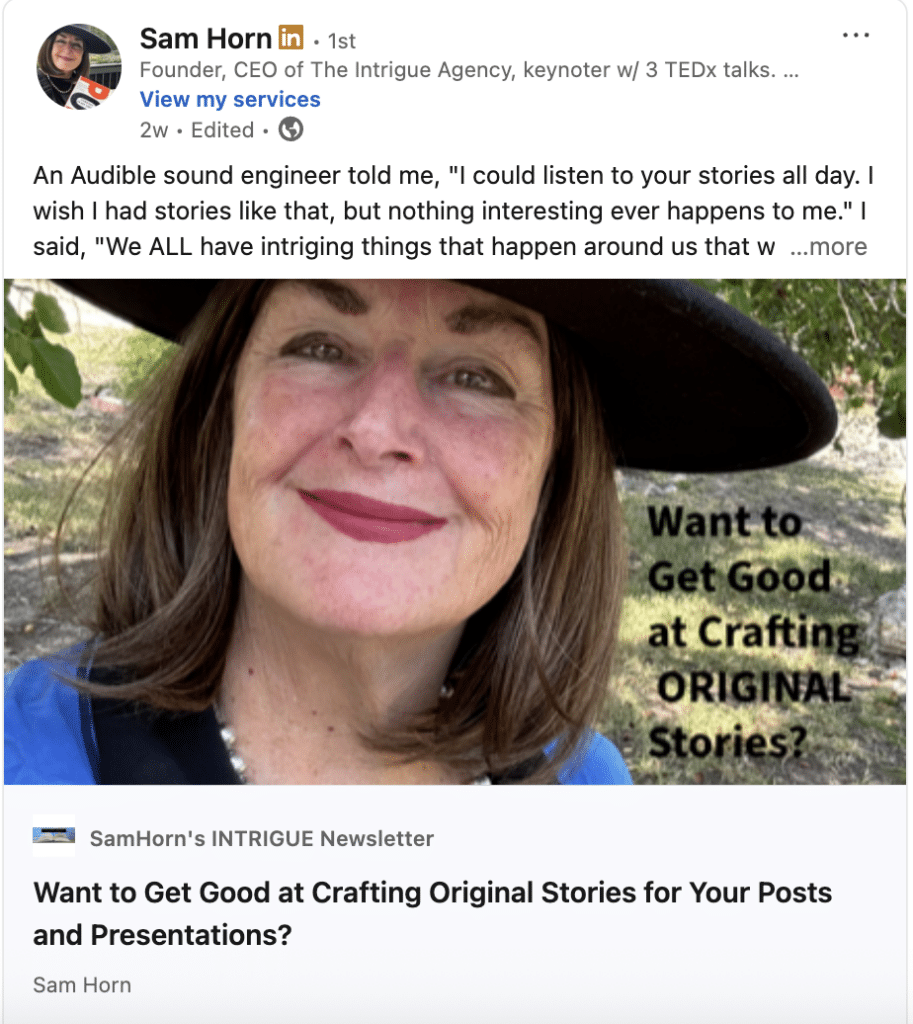Expand post text with …more

pyautogui.click(x=828, y=247)
